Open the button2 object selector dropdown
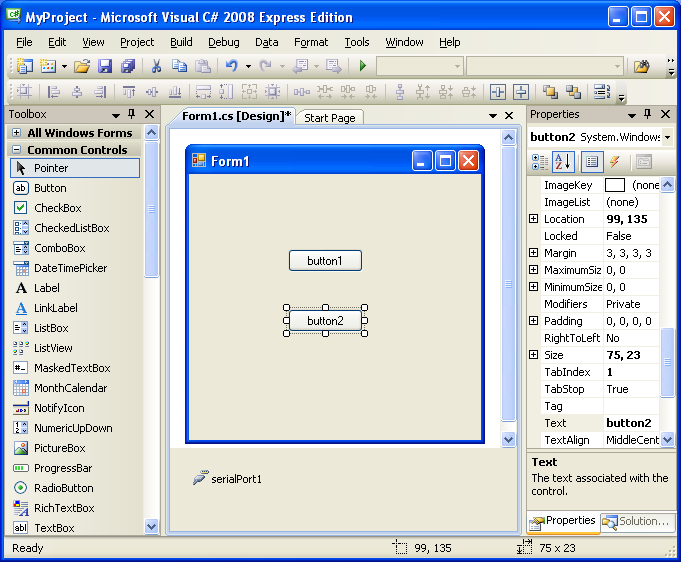Image resolution: width=681 pixels, height=562 pixels. [x=667, y=137]
